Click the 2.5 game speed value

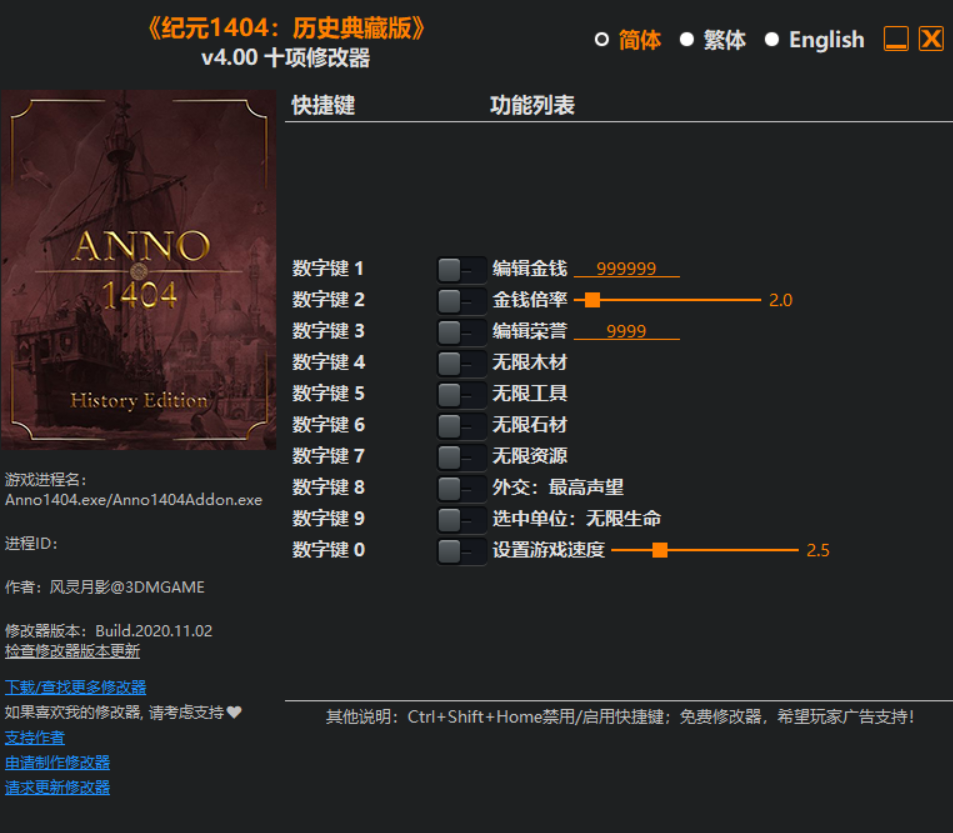(818, 550)
